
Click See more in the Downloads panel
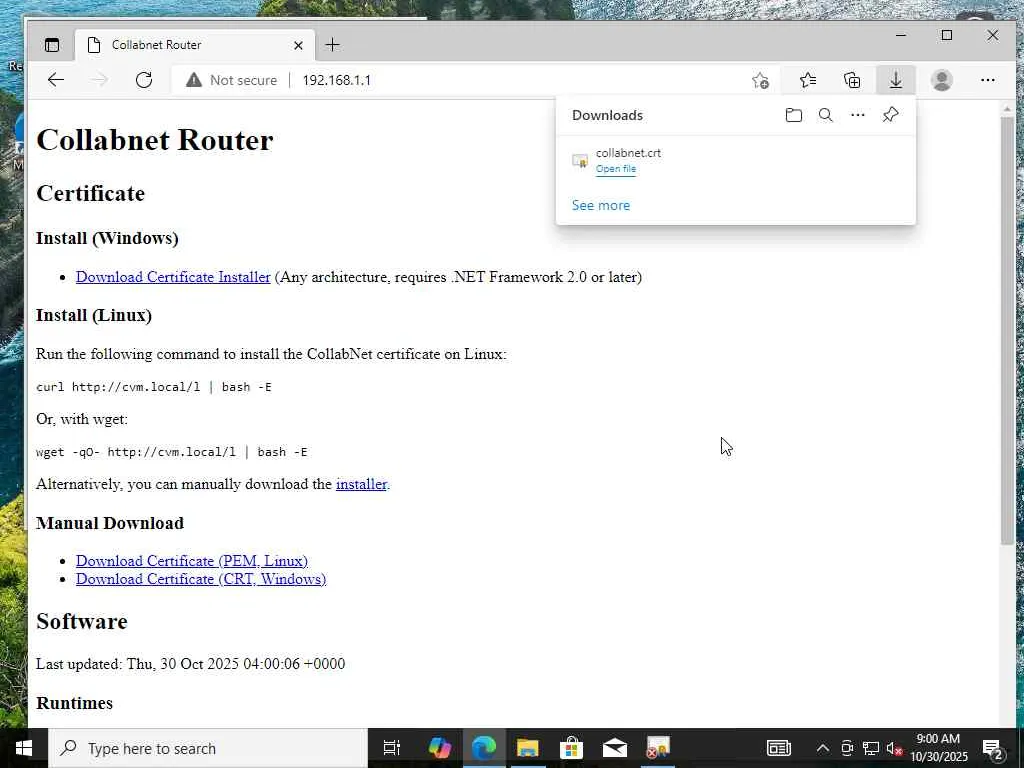pyautogui.click(x=601, y=205)
